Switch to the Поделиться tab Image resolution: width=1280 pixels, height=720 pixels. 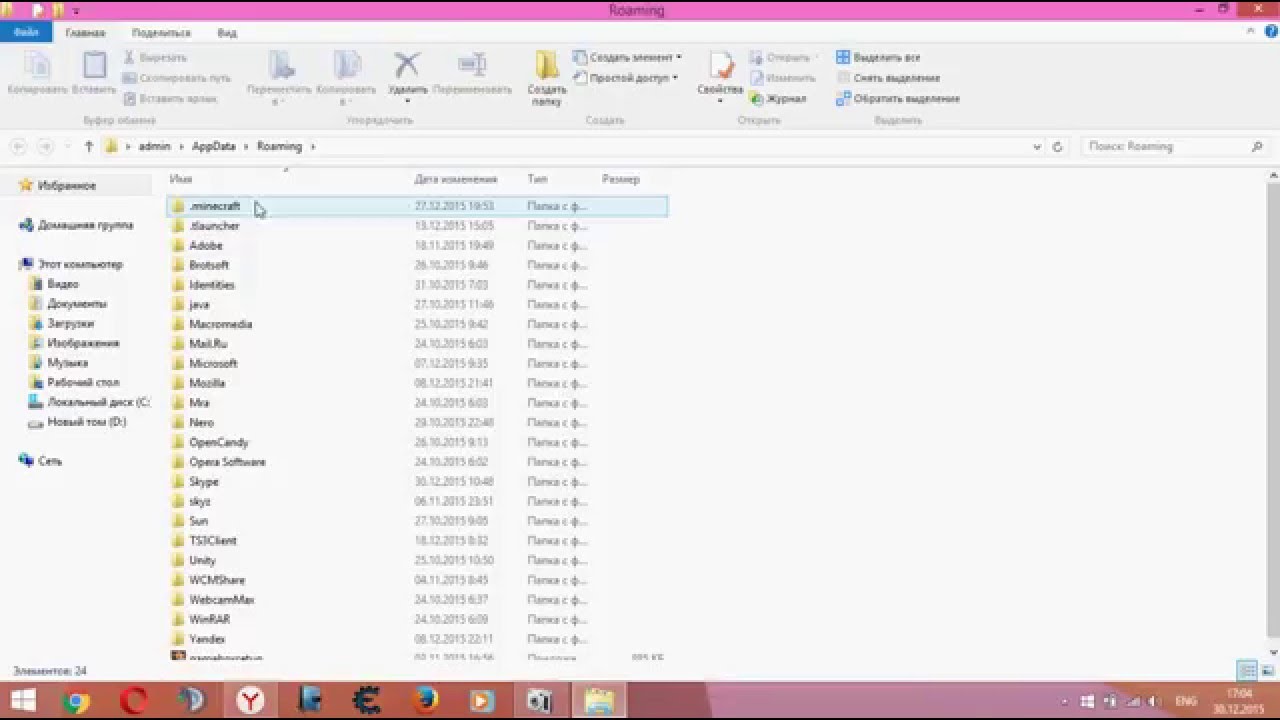tap(160, 33)
